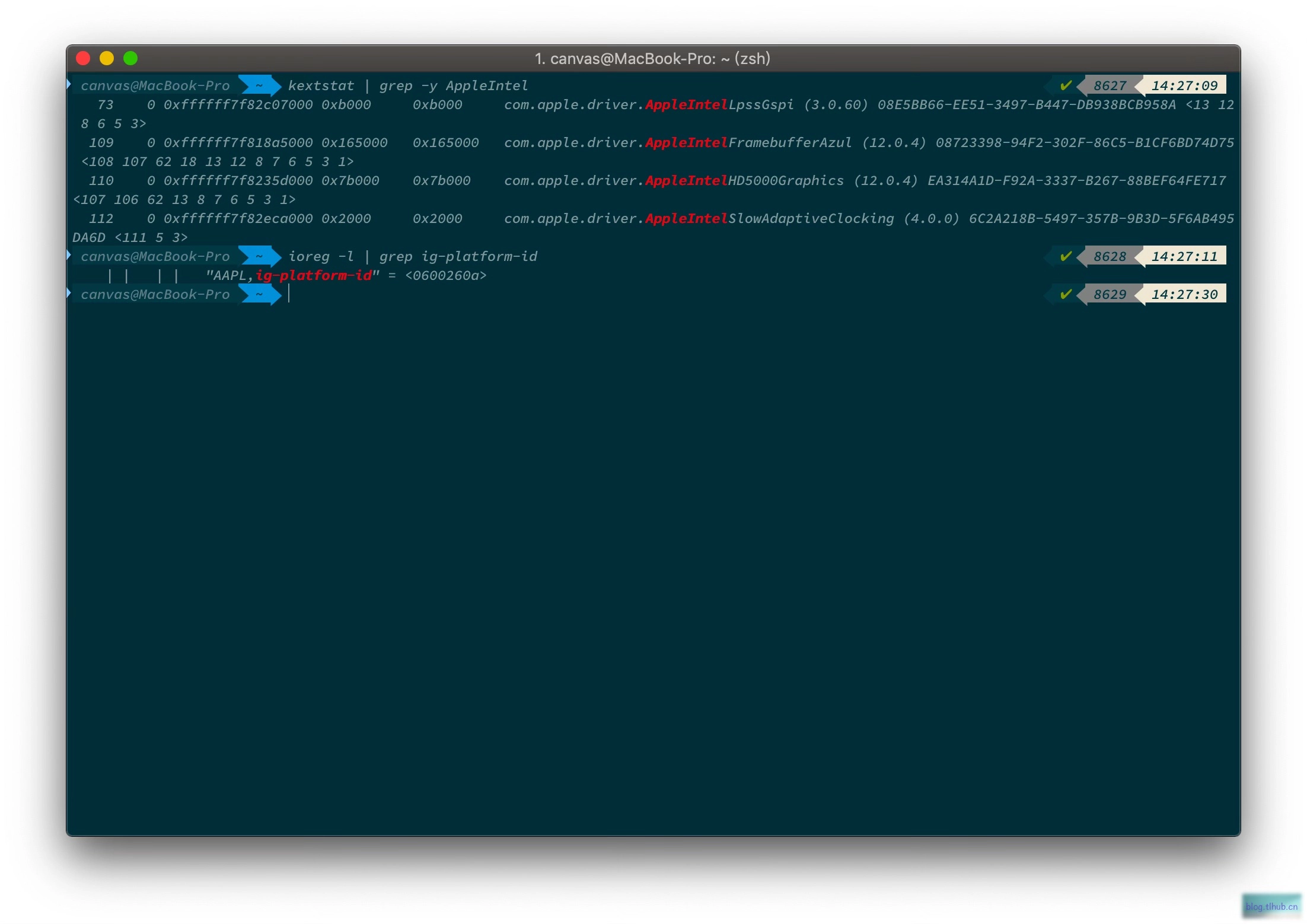Screen dimensions: 1307x924
Task: Minimize the terminal with yellow button
Action: click(107, 58)
